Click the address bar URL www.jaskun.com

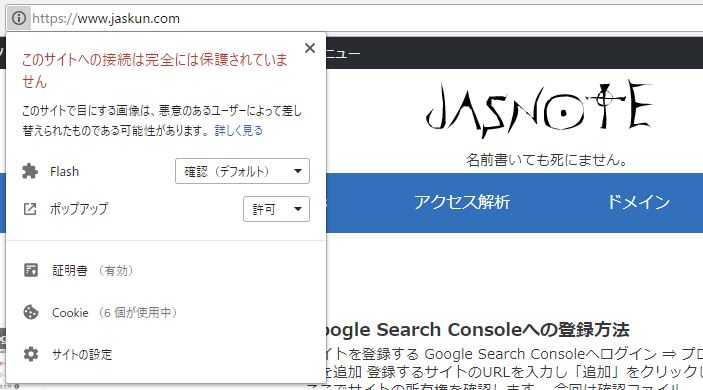(x=106, y=18)
